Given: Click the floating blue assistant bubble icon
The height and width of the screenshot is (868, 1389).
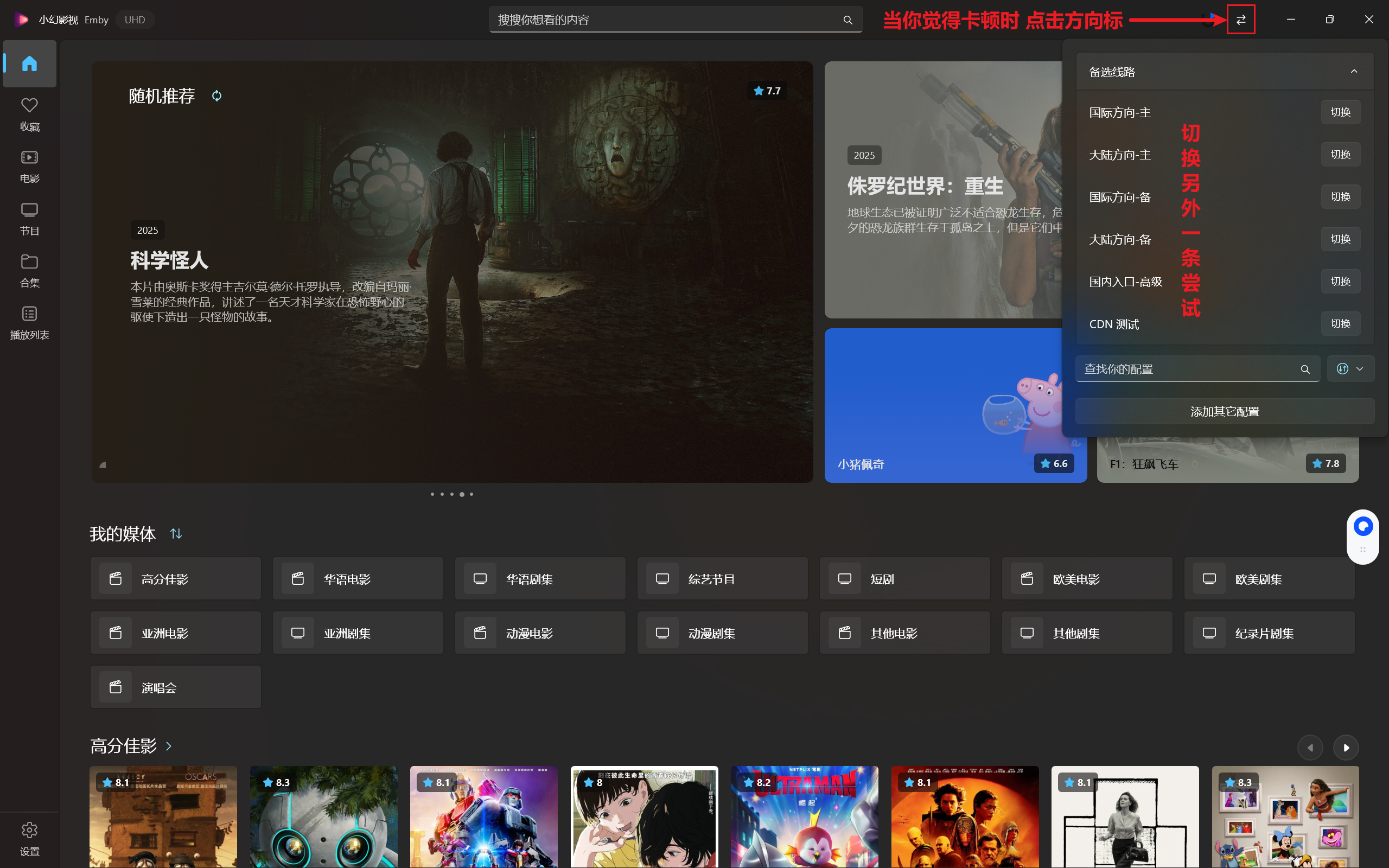Looking at the screenshot, I should [x=1362, y=526].
